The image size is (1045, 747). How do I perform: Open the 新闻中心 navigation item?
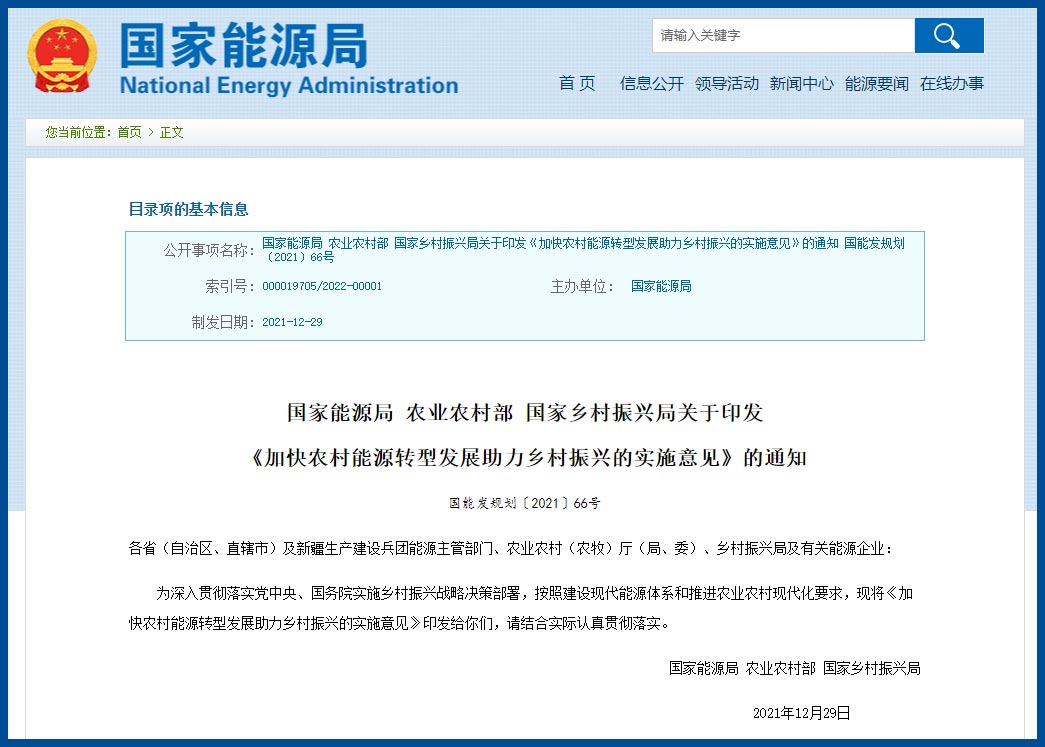coord(802,83)
